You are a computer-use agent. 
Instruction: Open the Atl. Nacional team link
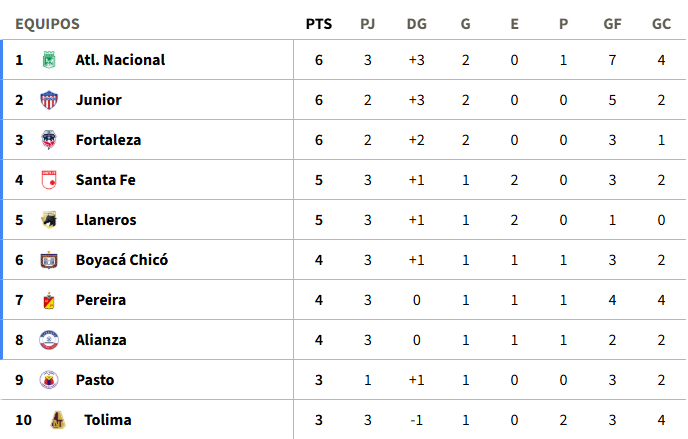(120, 60)
